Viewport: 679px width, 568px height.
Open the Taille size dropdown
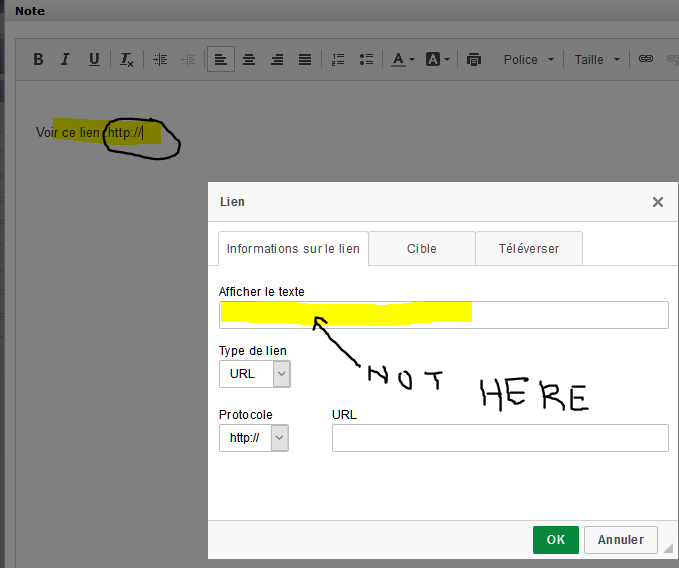(x=597, y=59)
